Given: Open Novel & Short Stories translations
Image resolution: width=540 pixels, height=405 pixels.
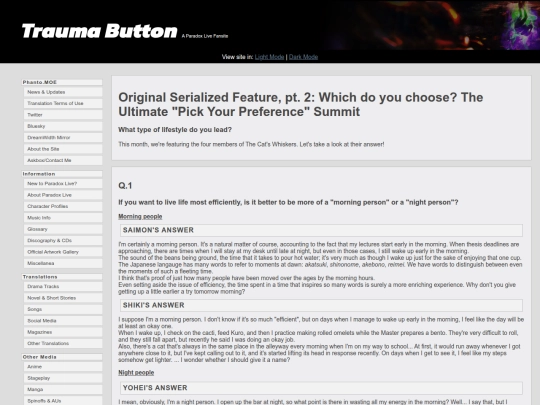Looking at the screenshot, I should (x=63, y=298).
